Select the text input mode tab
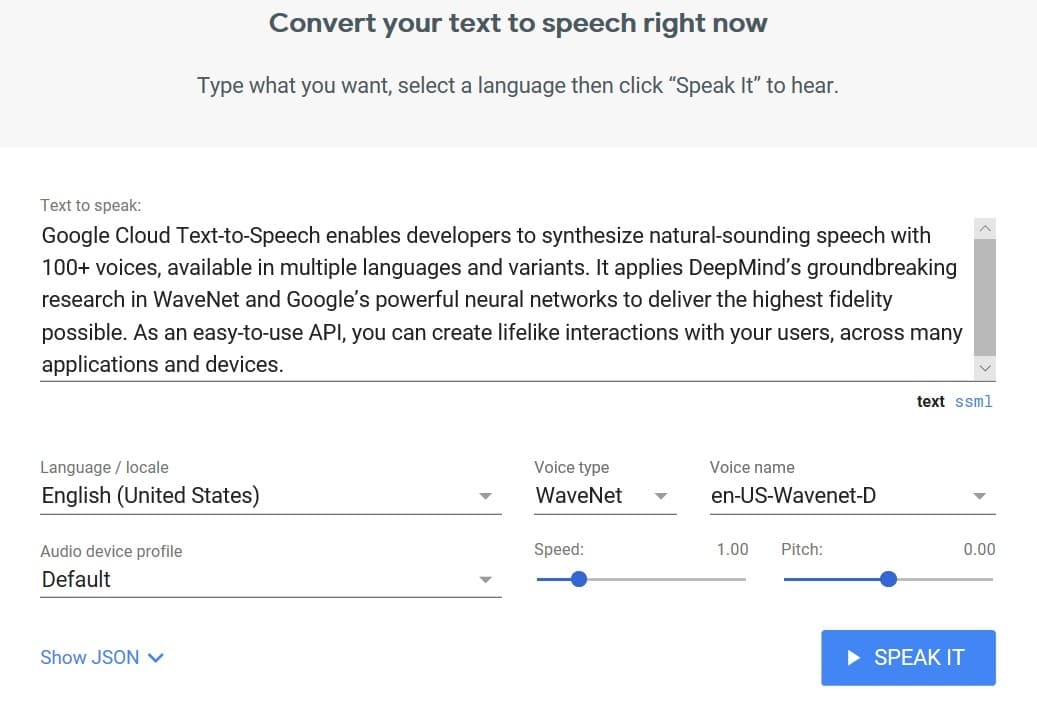 (930, 401)
